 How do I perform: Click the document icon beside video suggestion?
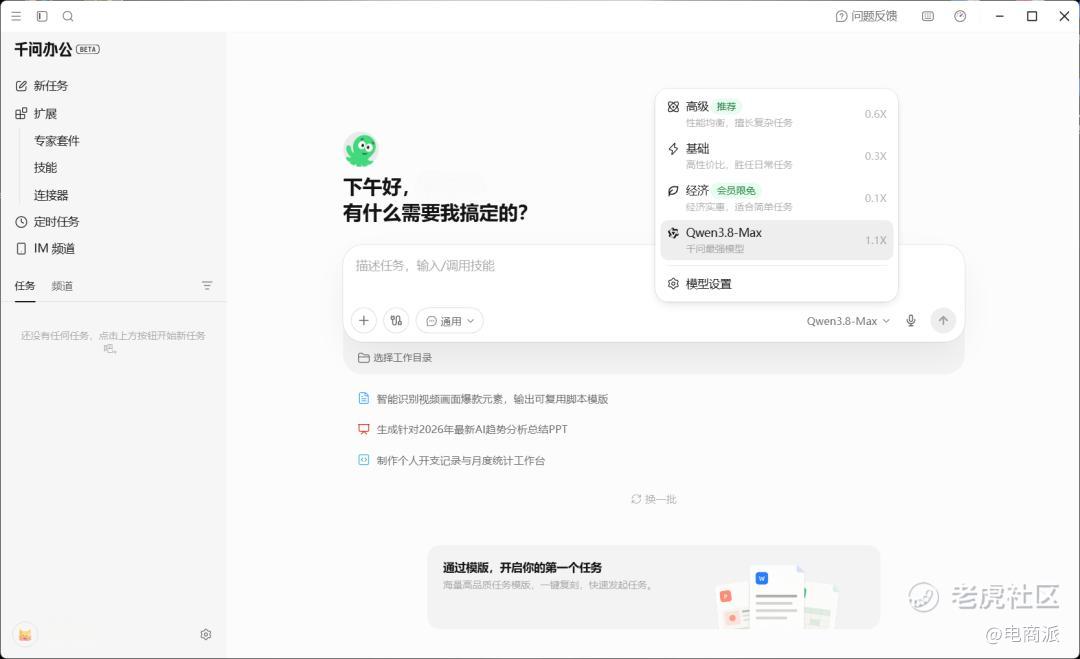coord(364,398)
